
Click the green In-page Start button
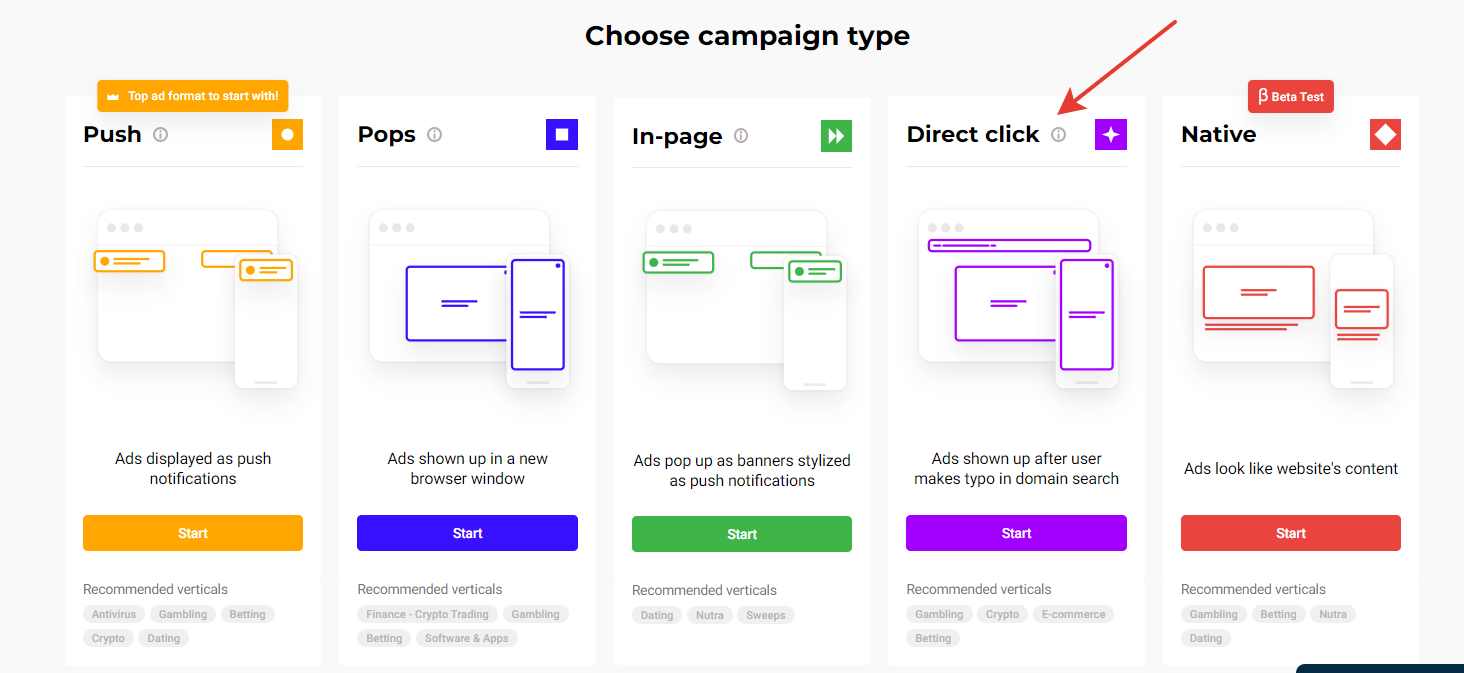742,534
